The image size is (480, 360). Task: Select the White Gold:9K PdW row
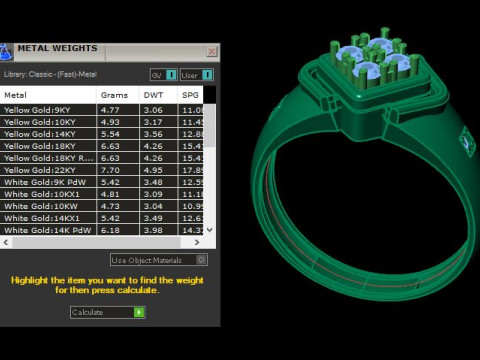click(x=101, y=182)
